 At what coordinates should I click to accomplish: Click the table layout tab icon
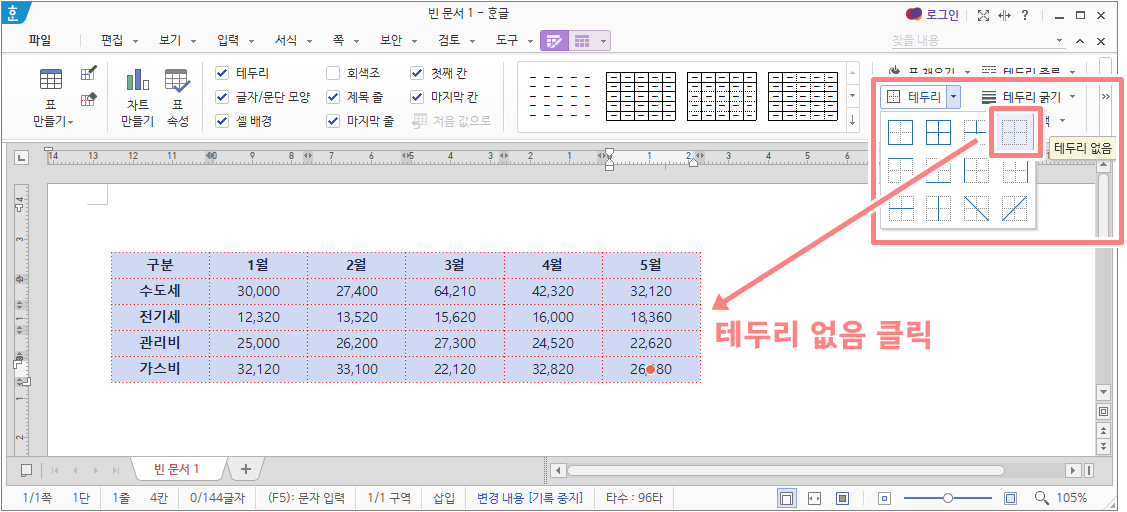(581, 41)
